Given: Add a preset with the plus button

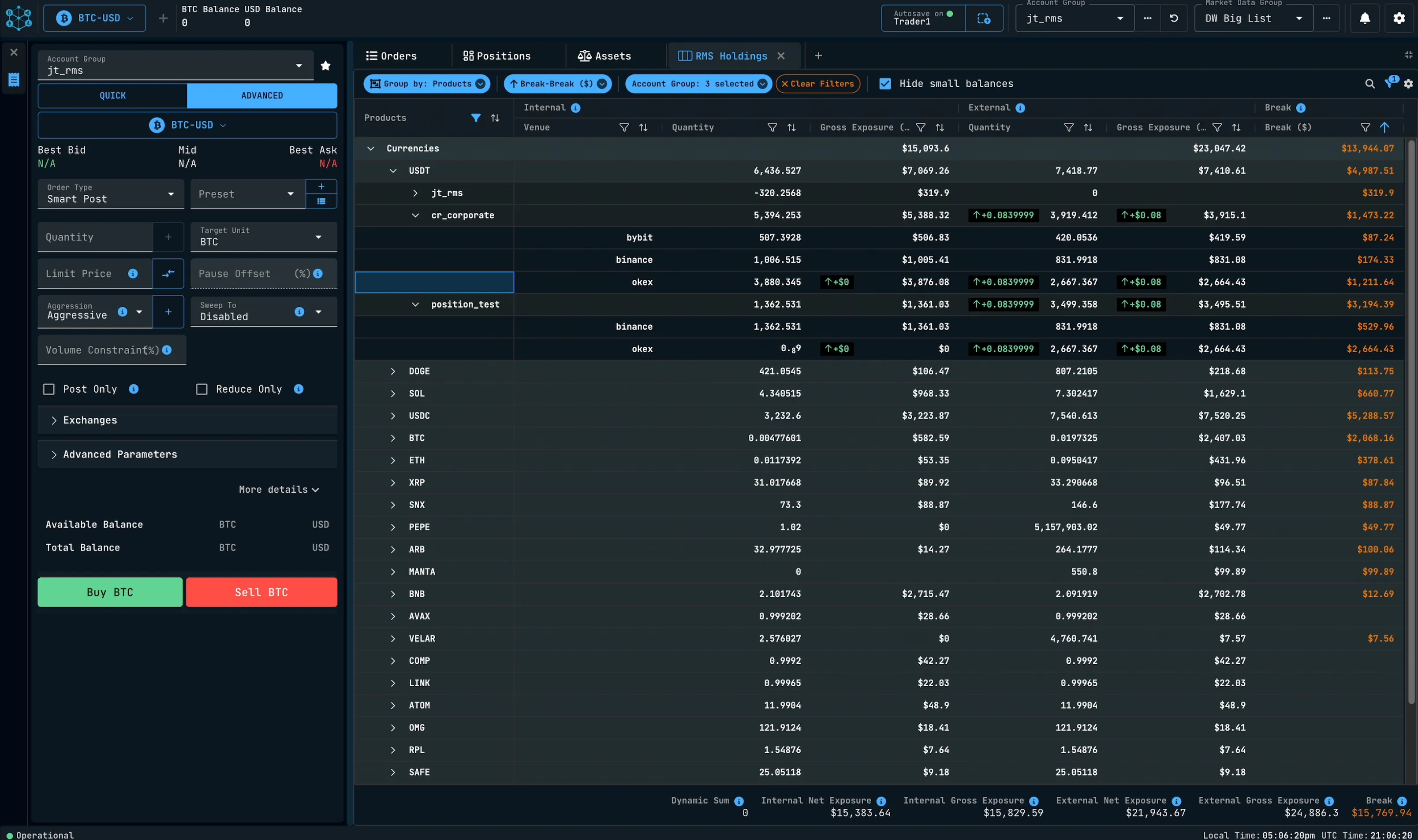Looking at the screenshot, I should point(321,187).
